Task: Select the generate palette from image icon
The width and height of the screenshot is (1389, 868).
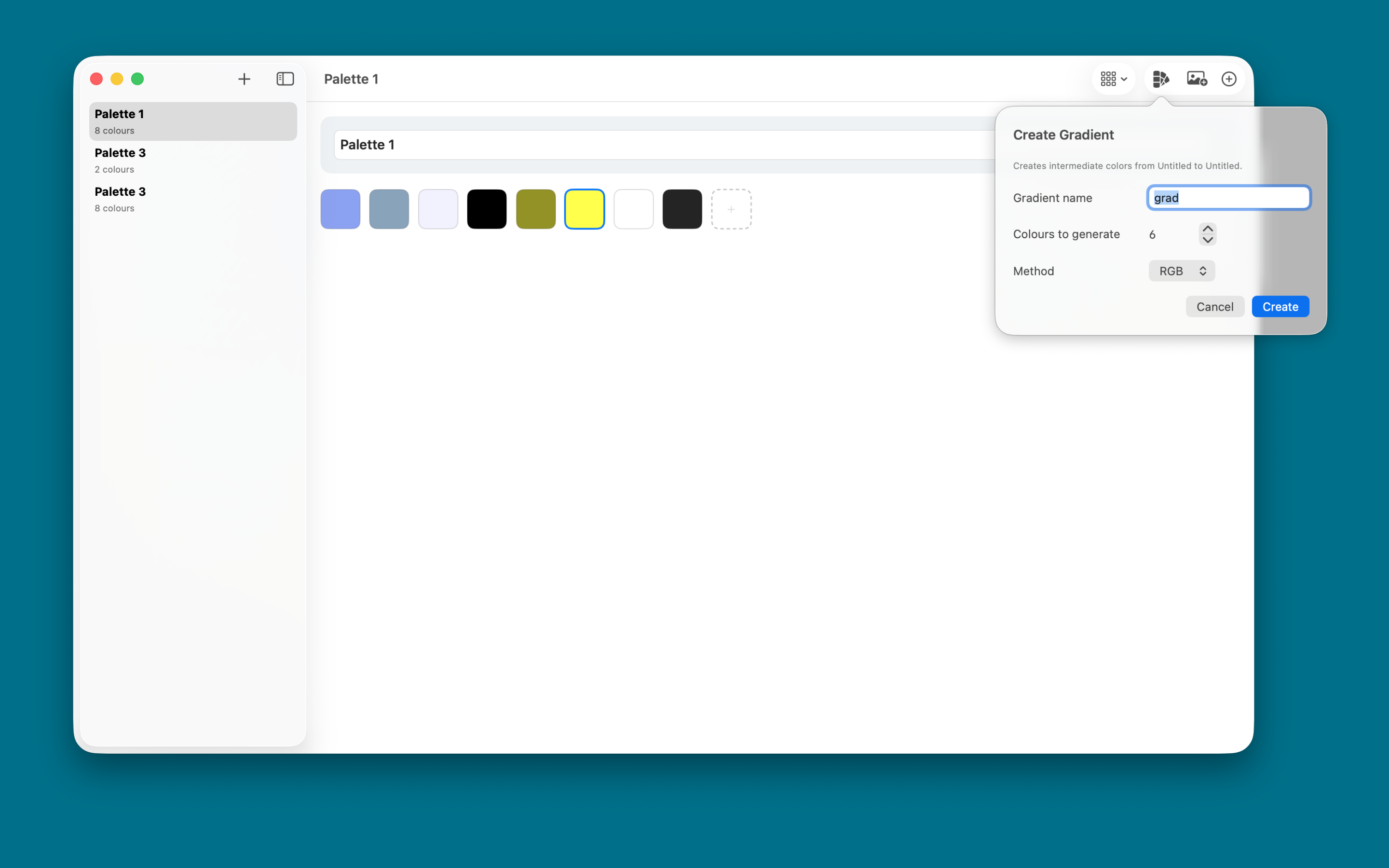Action: click(x=1196, y=79)
